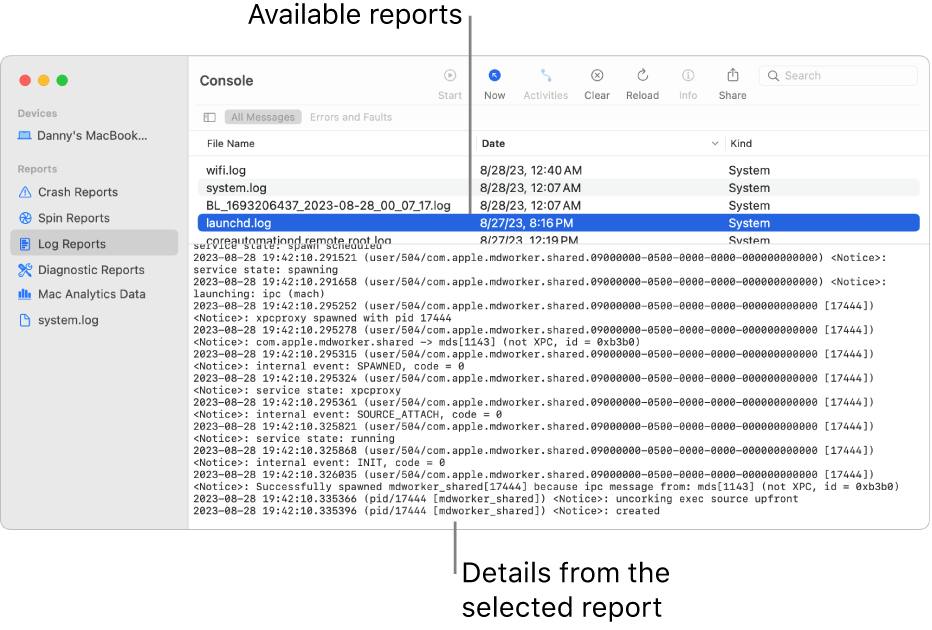The image size is (932, 630).
Task: Switch to Errors and Faults filter
Action: 351,117
